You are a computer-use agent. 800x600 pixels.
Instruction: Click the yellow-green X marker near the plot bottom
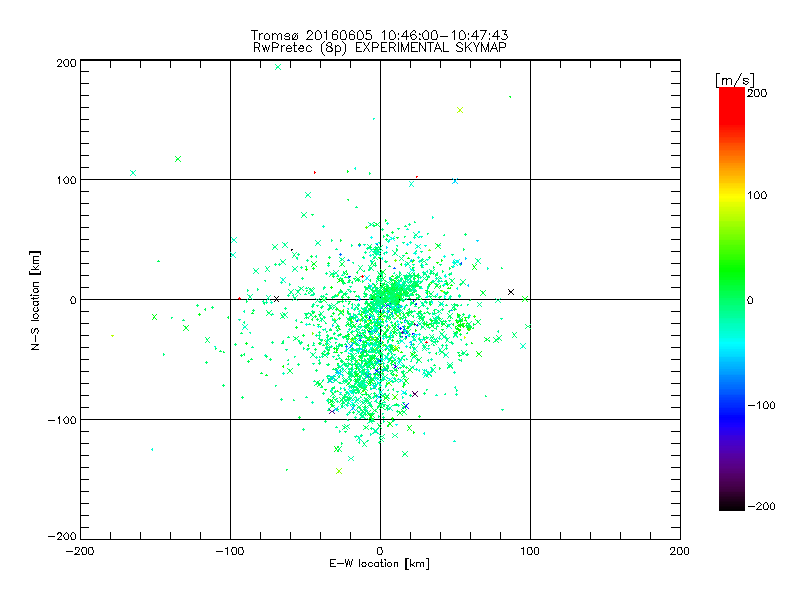pos(339,471)
